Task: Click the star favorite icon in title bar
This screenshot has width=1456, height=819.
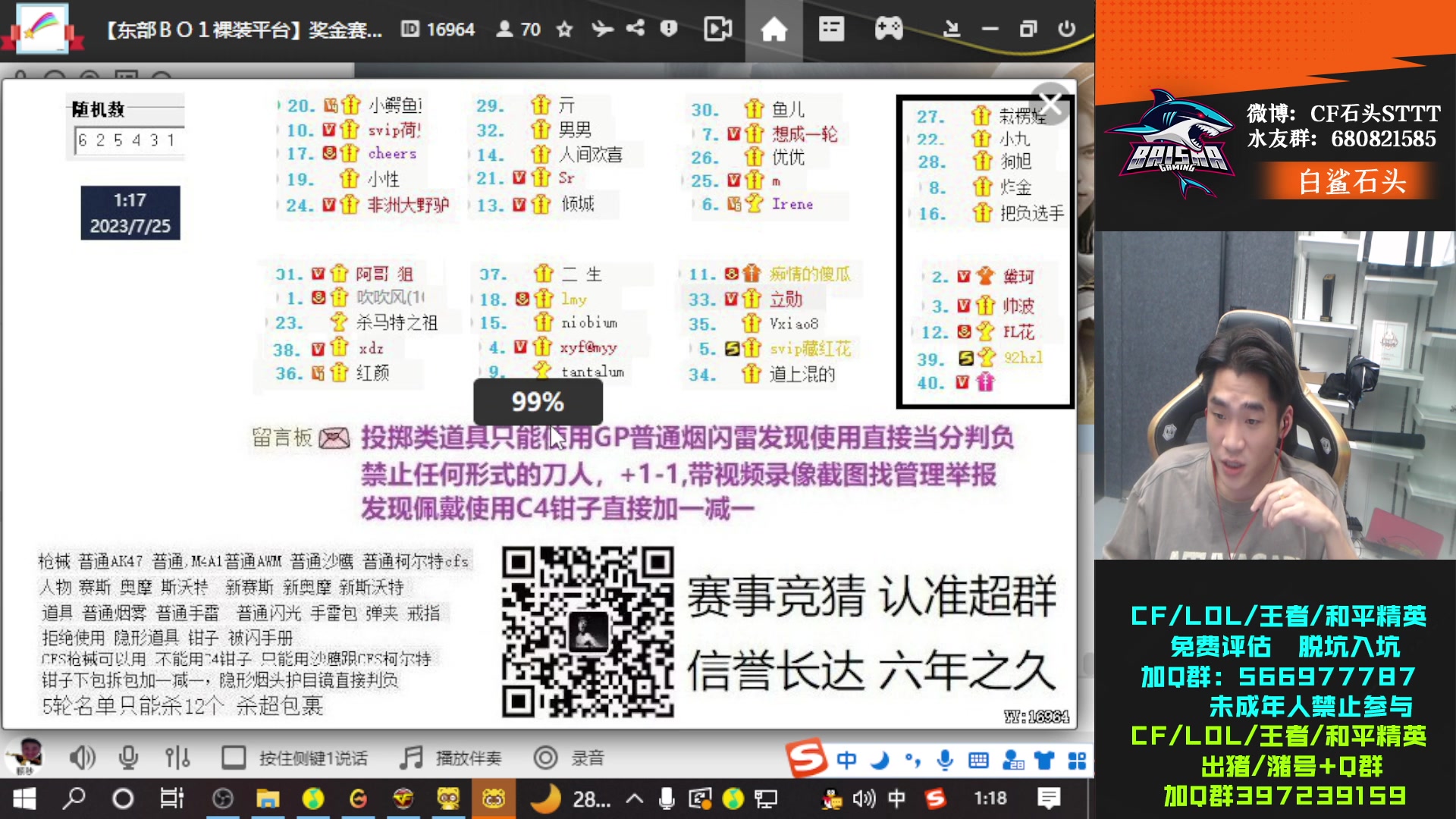Action: coord(564,30)
